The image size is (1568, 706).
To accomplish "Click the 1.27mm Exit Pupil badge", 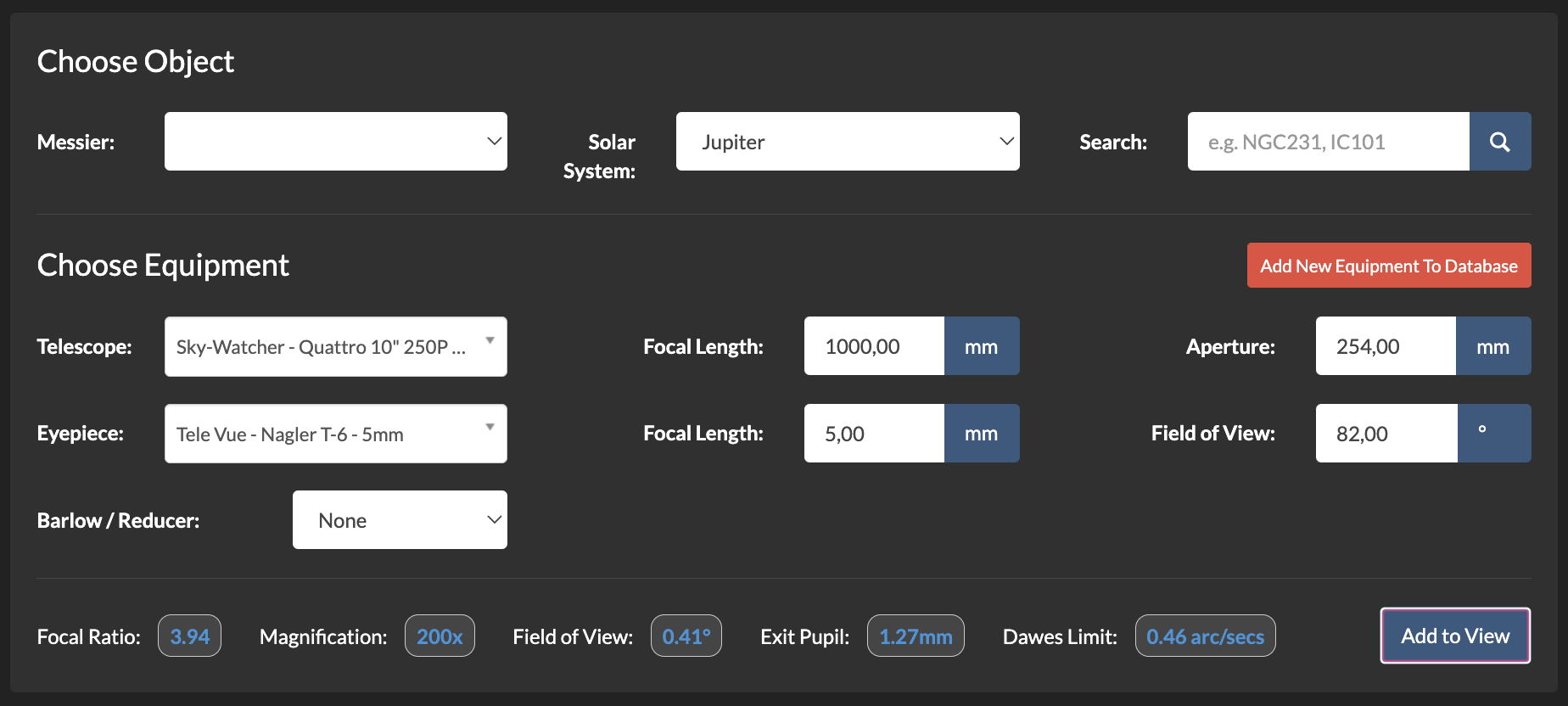I will 916,636.
